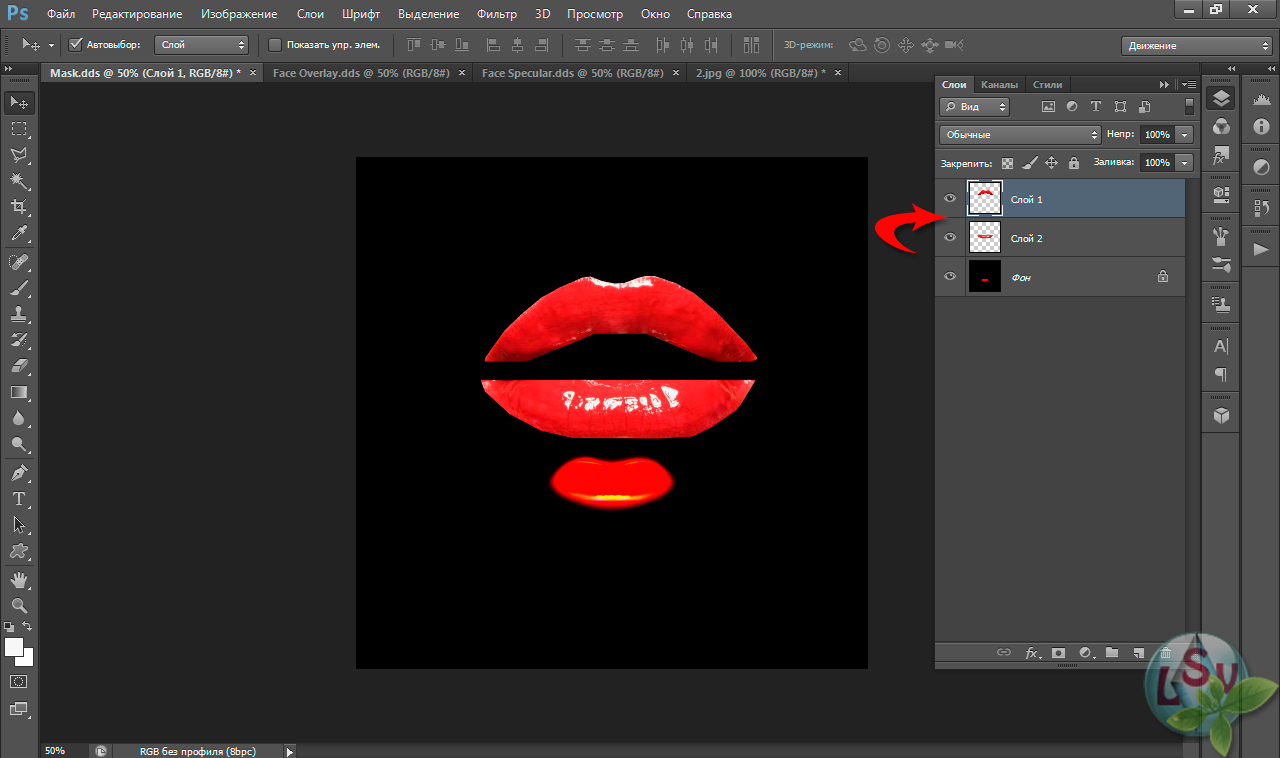
Task: Select the Magic Wand tool
Action: click(x=19, y=181)
